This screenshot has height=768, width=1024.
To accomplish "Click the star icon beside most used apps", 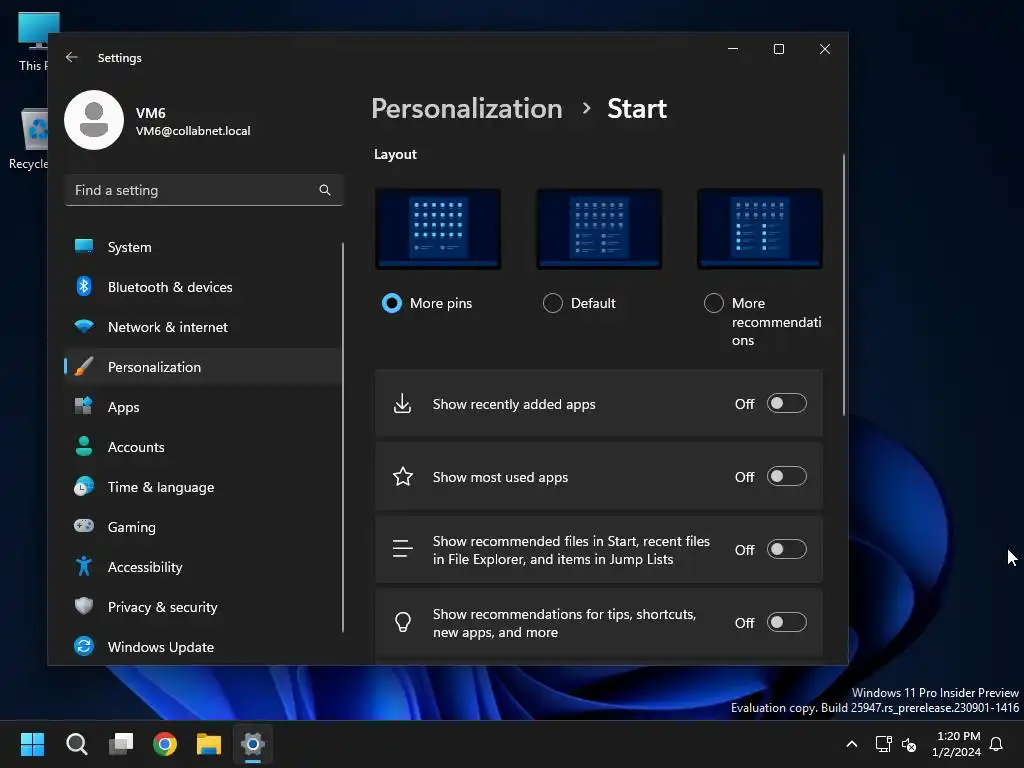I will point(403,476).
